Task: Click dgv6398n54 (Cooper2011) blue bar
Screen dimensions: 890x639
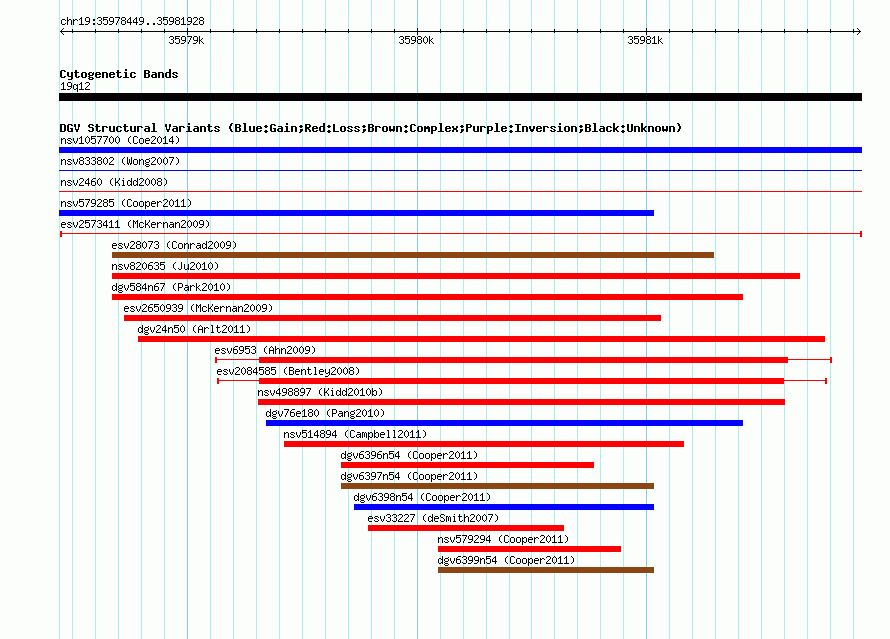Action: (504, 507)
